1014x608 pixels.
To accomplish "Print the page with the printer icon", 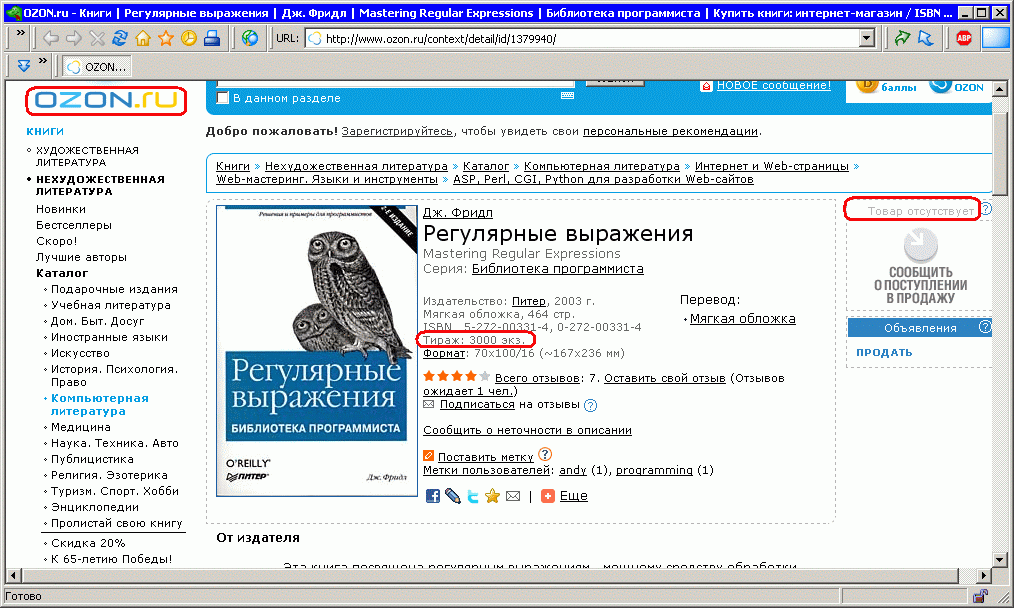I will 212,39.
